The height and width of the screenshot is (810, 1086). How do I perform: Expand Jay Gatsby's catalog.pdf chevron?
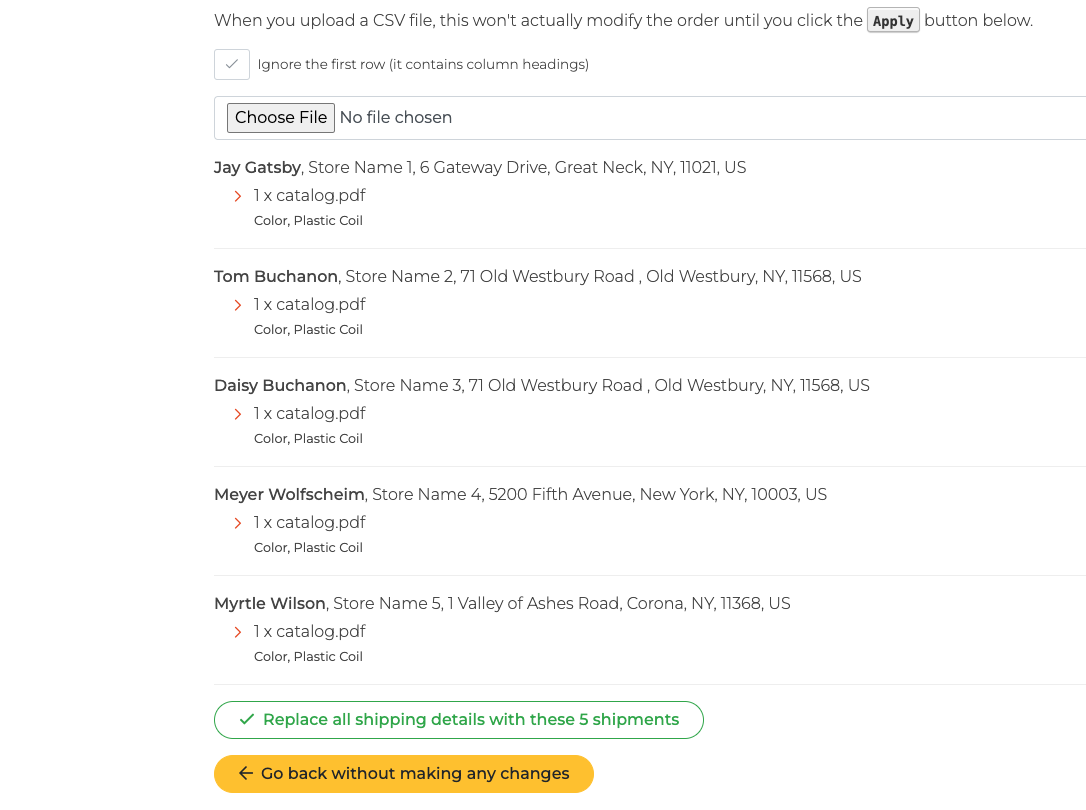pos(238,197)
